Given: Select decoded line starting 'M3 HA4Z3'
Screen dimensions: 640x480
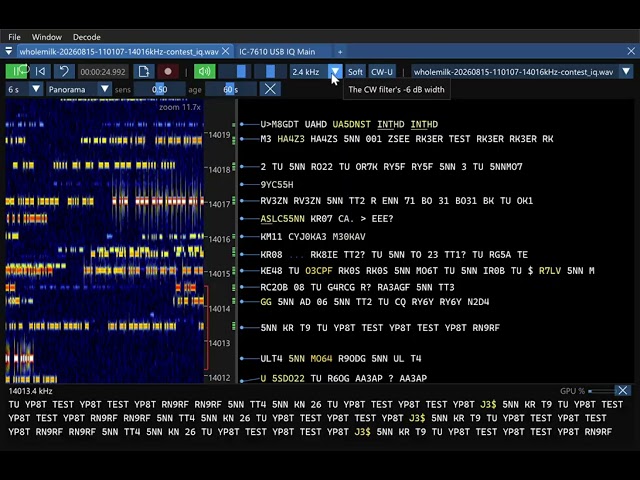Looking at the screenshot, I should tap(407, 139).
